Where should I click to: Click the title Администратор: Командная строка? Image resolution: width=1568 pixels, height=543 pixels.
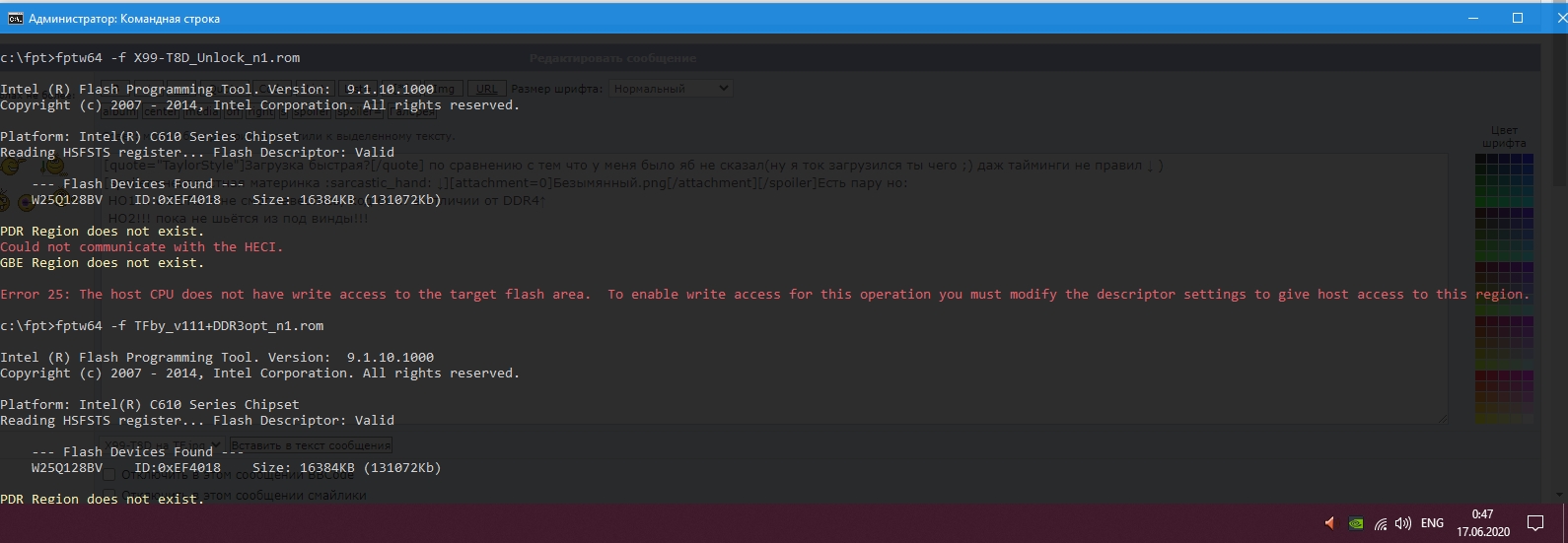124,19
